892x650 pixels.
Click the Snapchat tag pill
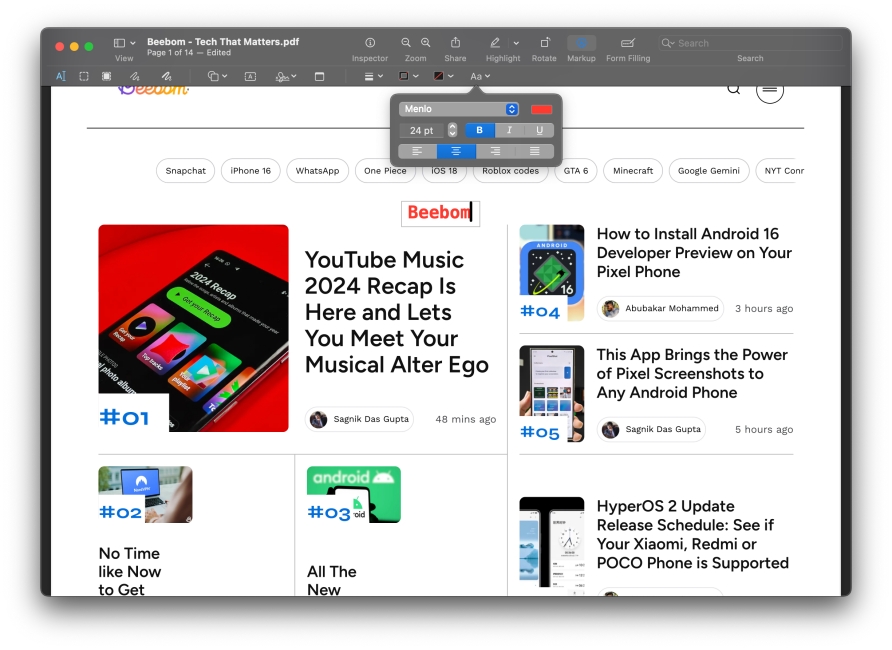(x=185, y=171)
